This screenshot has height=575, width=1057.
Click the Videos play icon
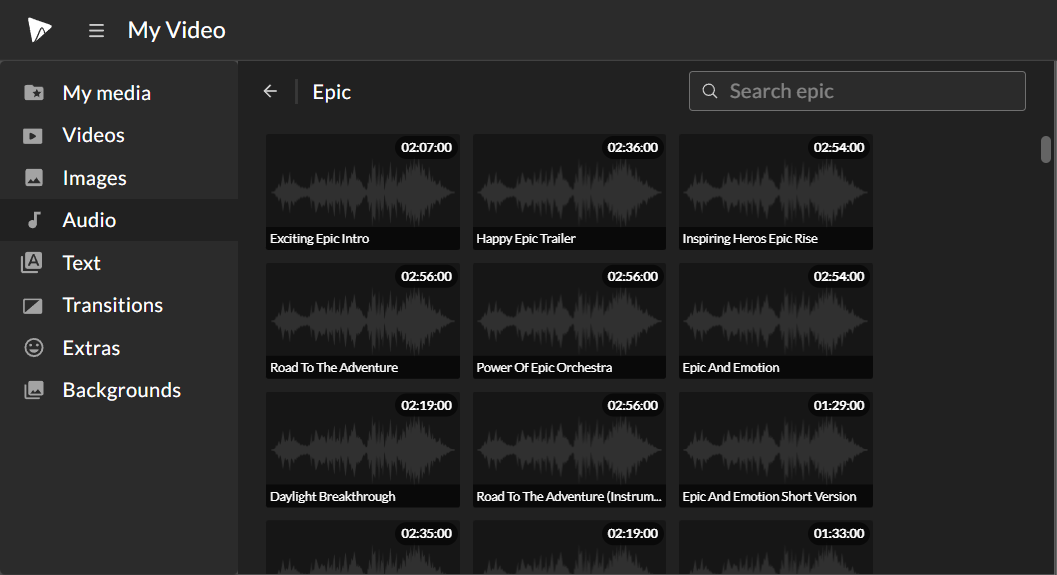pyautogui.click(x=33, y=135)
